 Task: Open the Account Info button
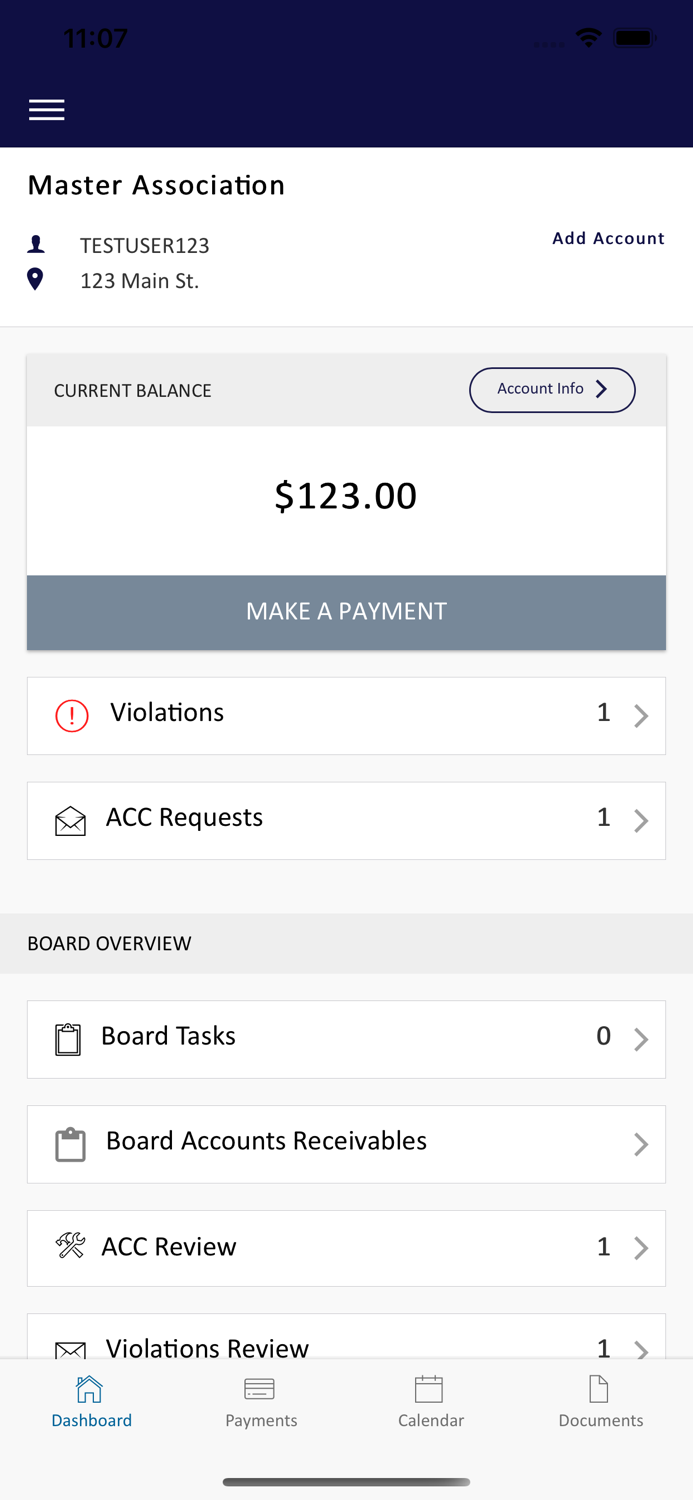[552, 390]
